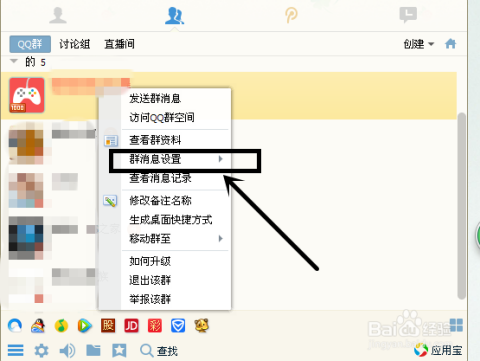Screen dimensions: 480x361
Task: Choose 发送群消息 in context menu
Action: [155, 98]
